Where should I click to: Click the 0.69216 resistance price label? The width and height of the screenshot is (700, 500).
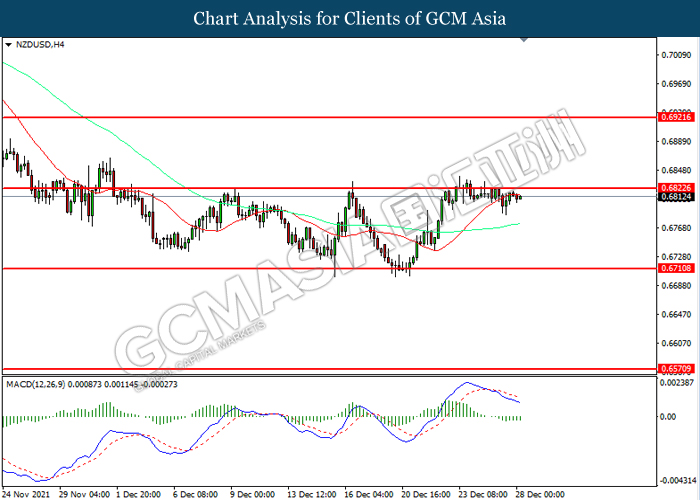pyautogui.click(x=676, y=117)
